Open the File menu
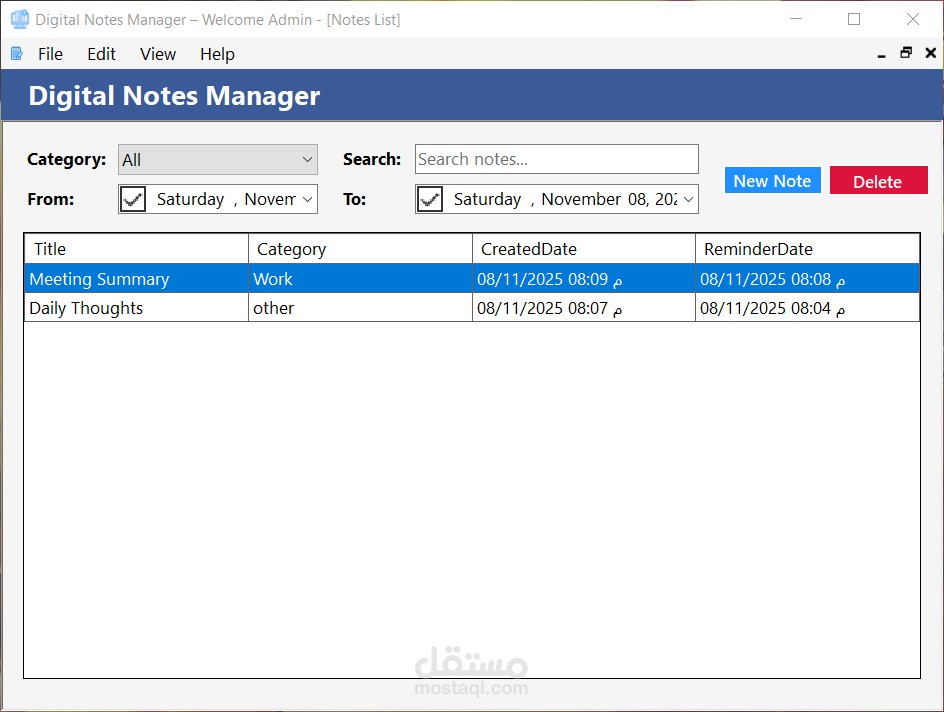 (x=50, y=54)
